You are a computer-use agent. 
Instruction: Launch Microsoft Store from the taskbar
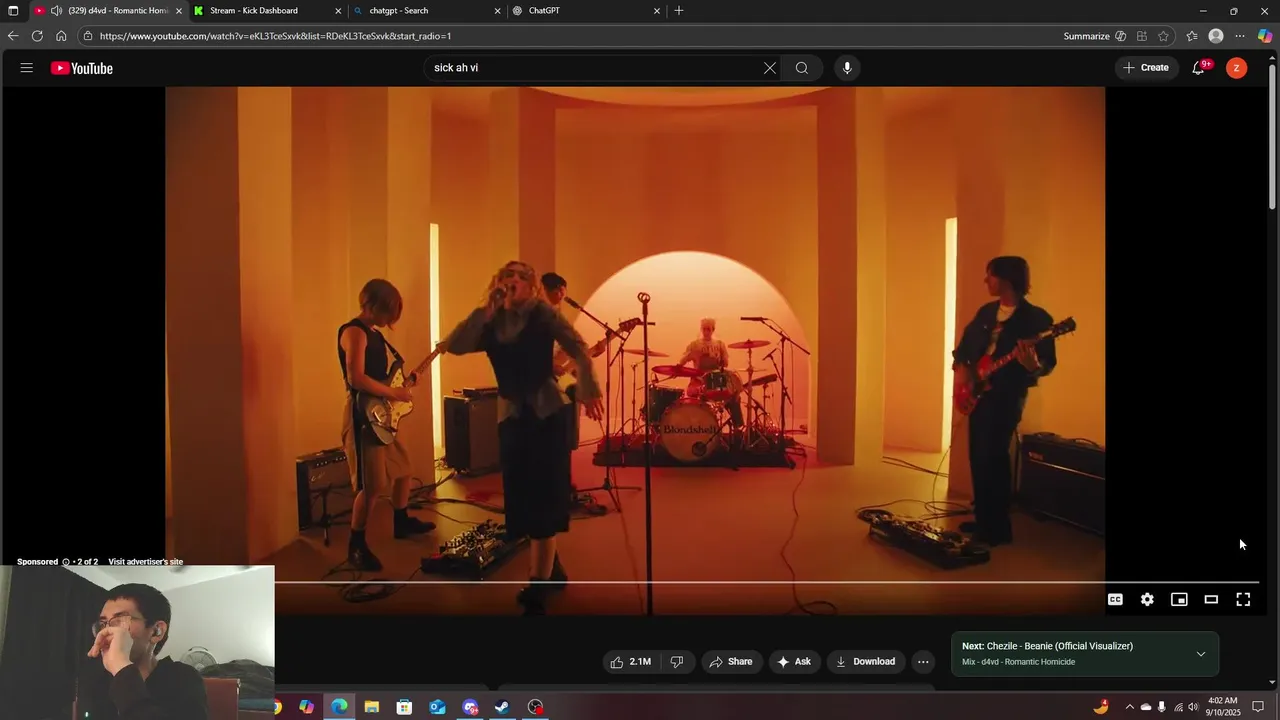click(404, 707)
